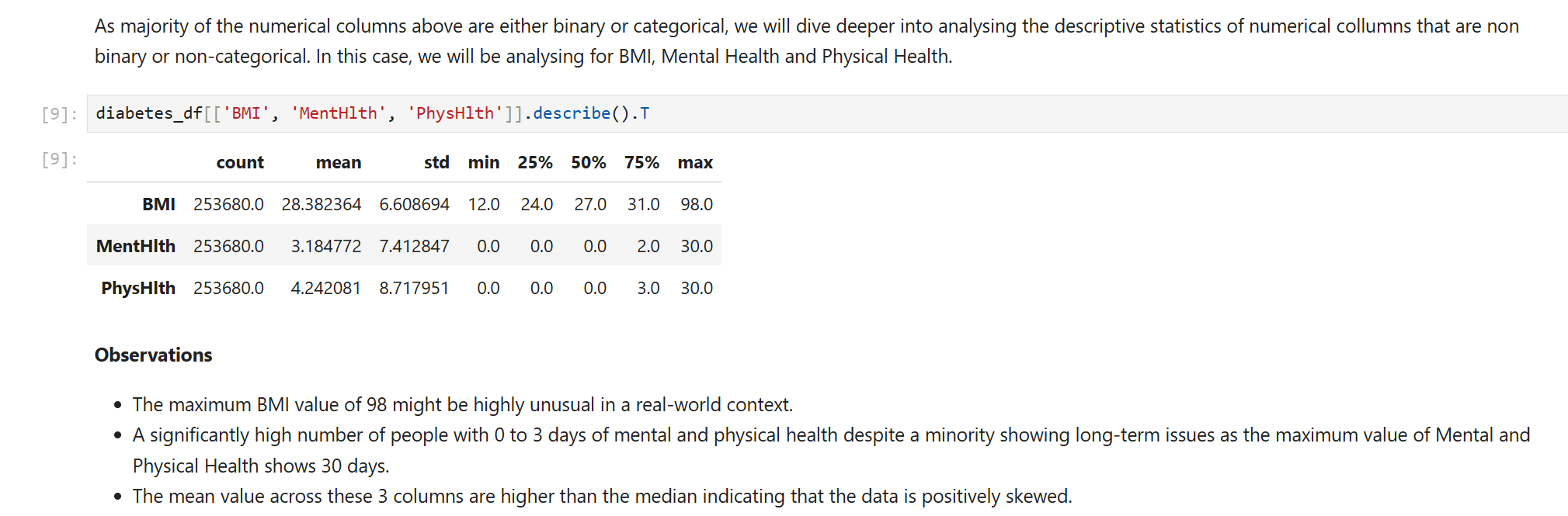The image size is (1568, 516).
Task: Click the bullet about maximum BMI of 98
Action: coord(463,404)
